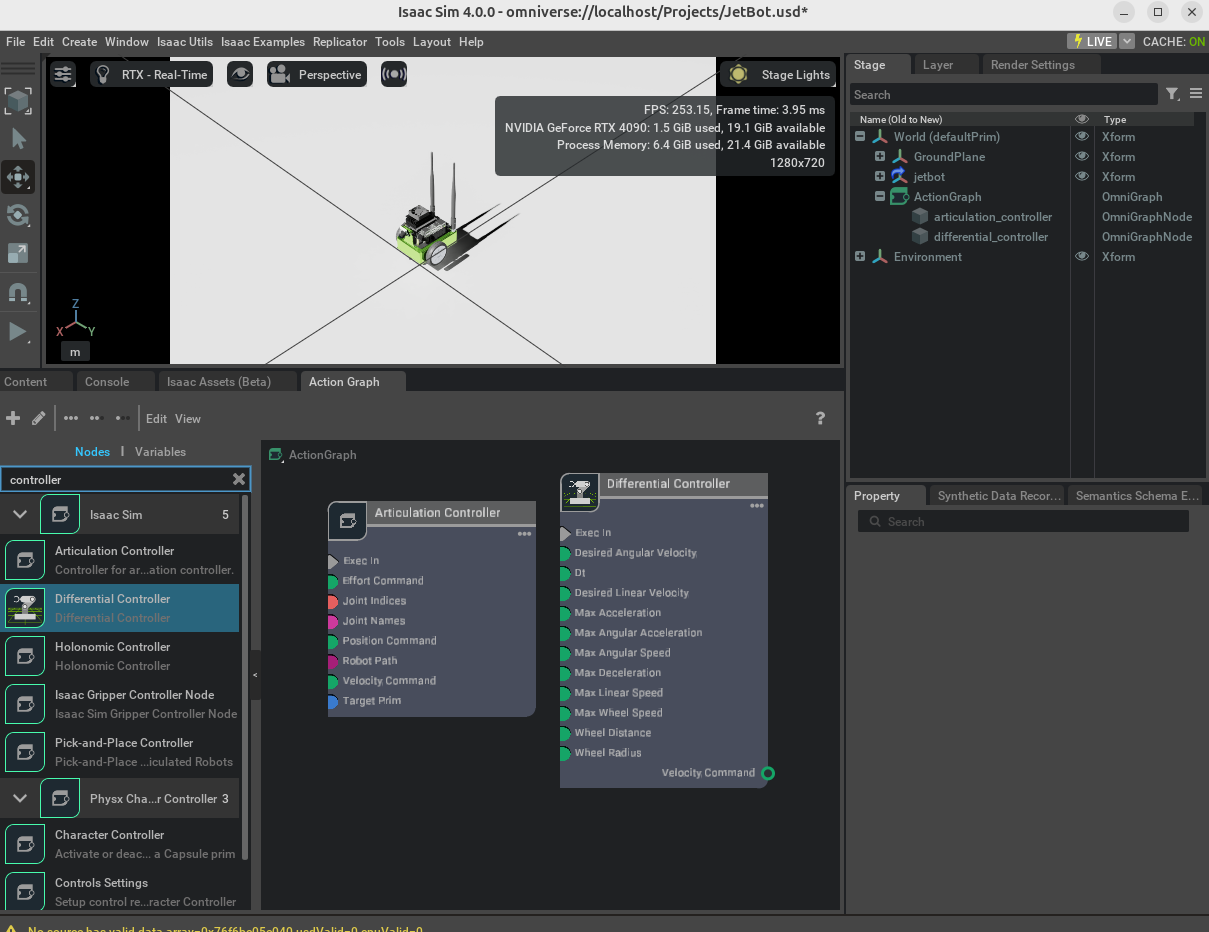The height and width of the screenshot is (932, 1209).
Task: Switch to the Layer tab
Action: click(938, 65)
